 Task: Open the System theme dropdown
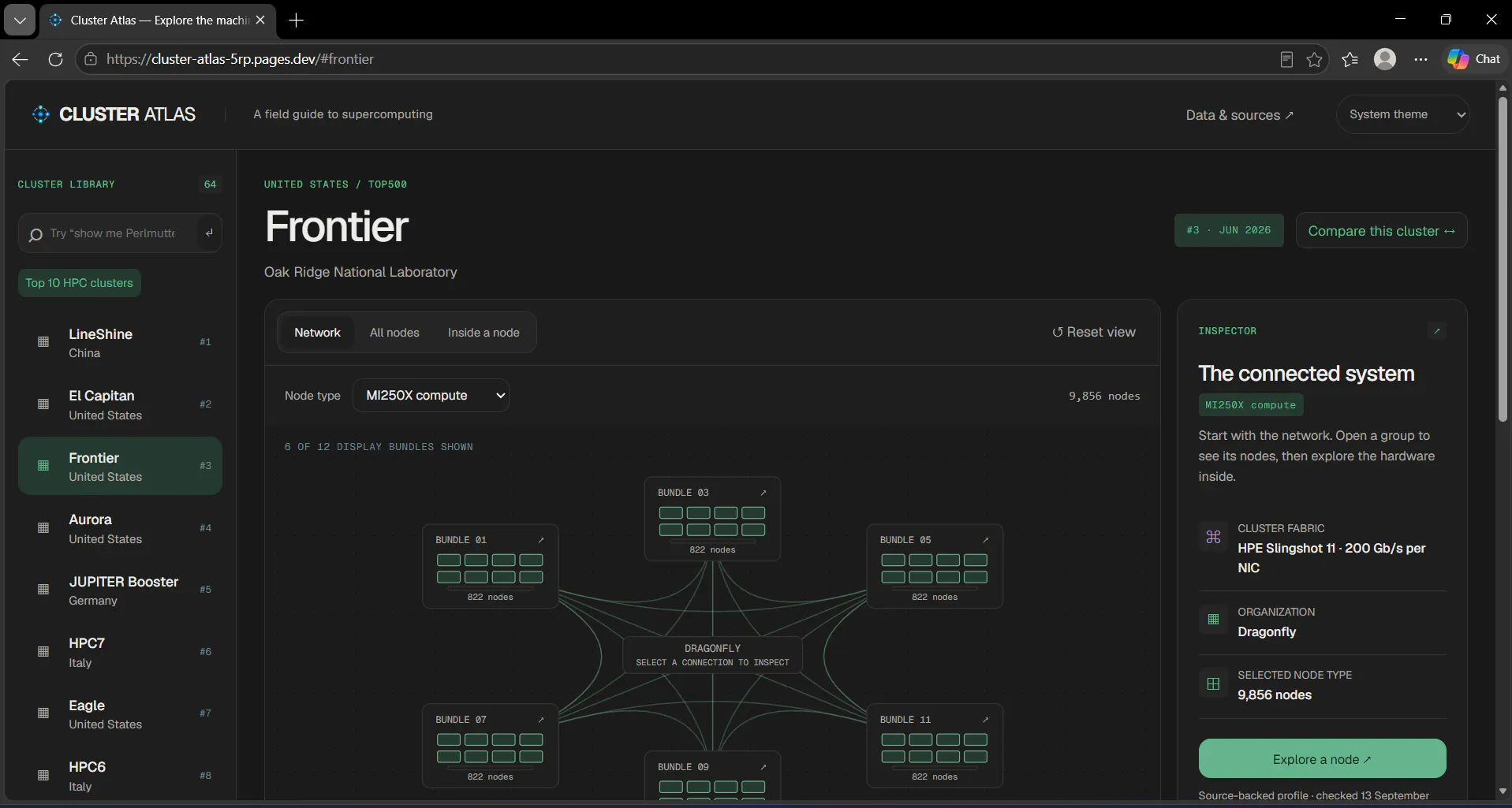[1402, 114]
